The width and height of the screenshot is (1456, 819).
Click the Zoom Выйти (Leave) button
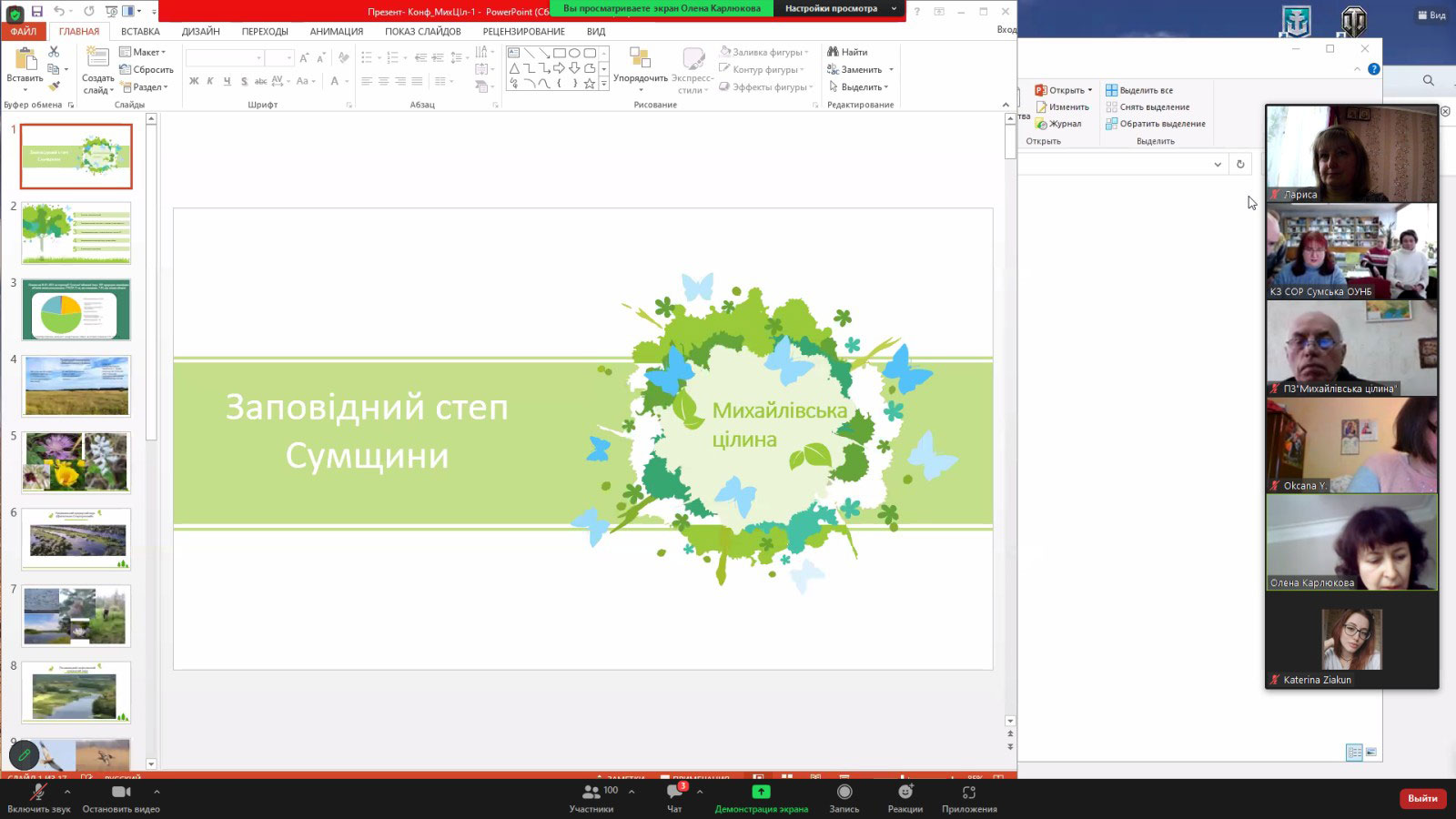coord(1422,798)
